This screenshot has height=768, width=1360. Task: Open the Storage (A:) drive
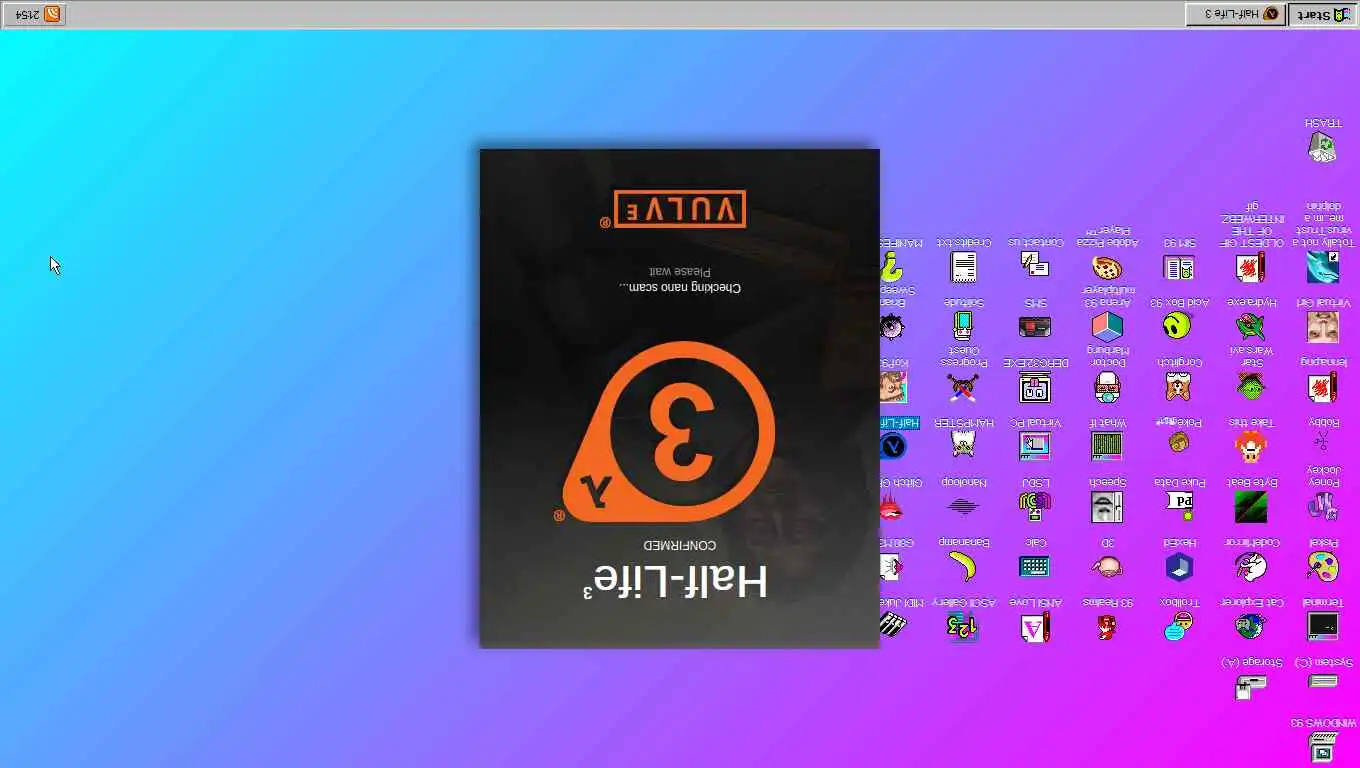pyautogui.click(x=1250, y=686)
